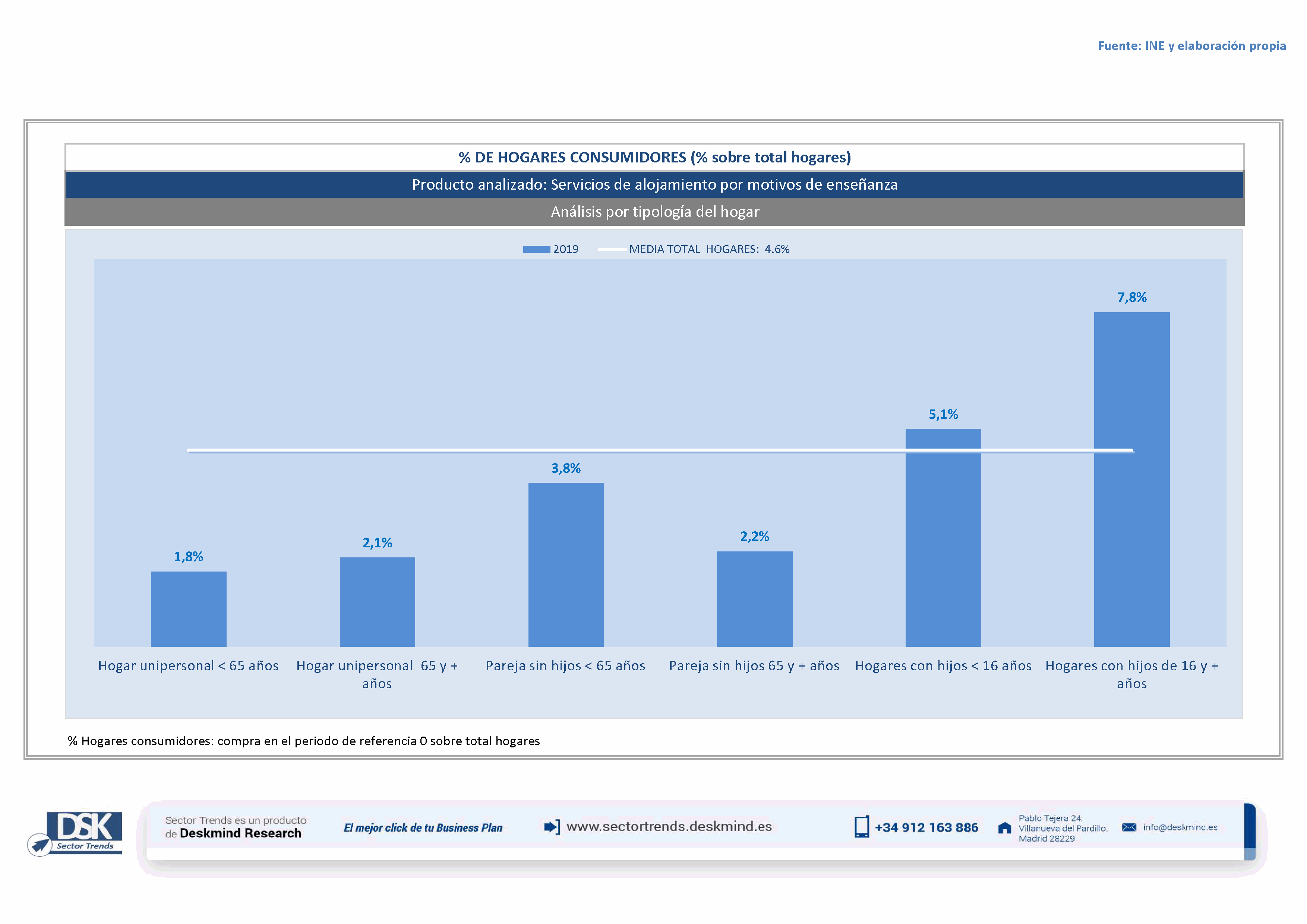
Task: Click the email envelope icon
Action: (1129, 827)
